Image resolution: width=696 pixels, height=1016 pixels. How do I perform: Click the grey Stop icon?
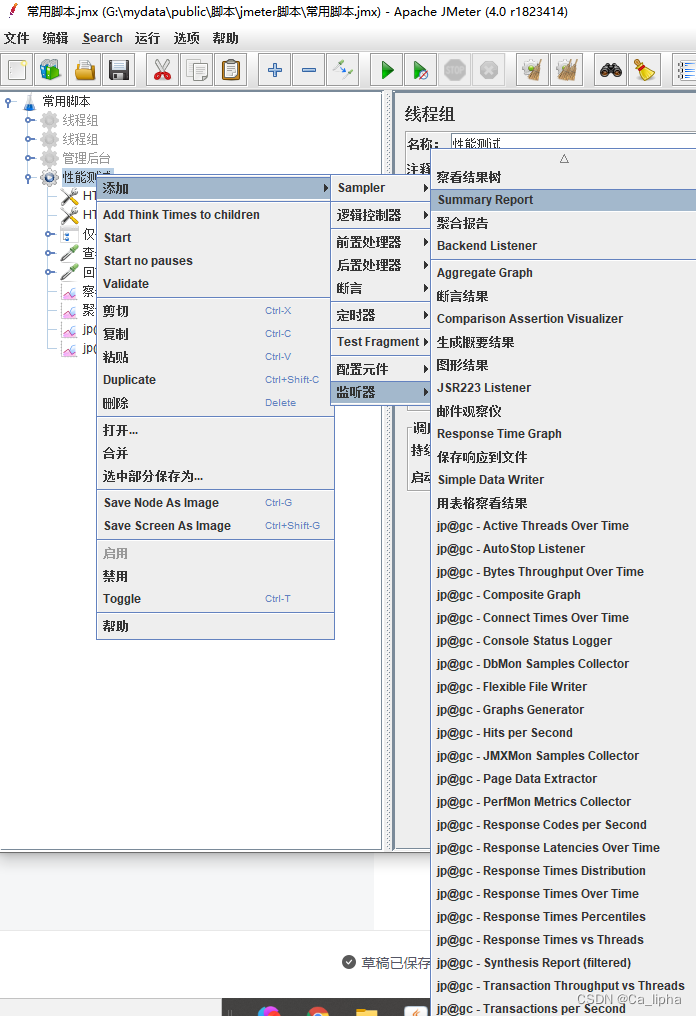(x=455, y=69)
